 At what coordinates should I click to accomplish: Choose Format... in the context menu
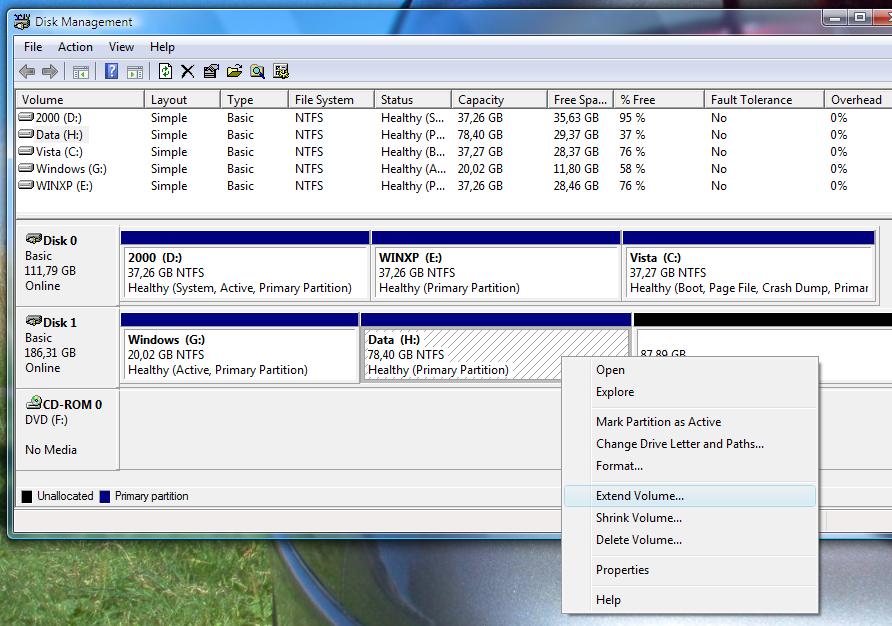(690, 466)
